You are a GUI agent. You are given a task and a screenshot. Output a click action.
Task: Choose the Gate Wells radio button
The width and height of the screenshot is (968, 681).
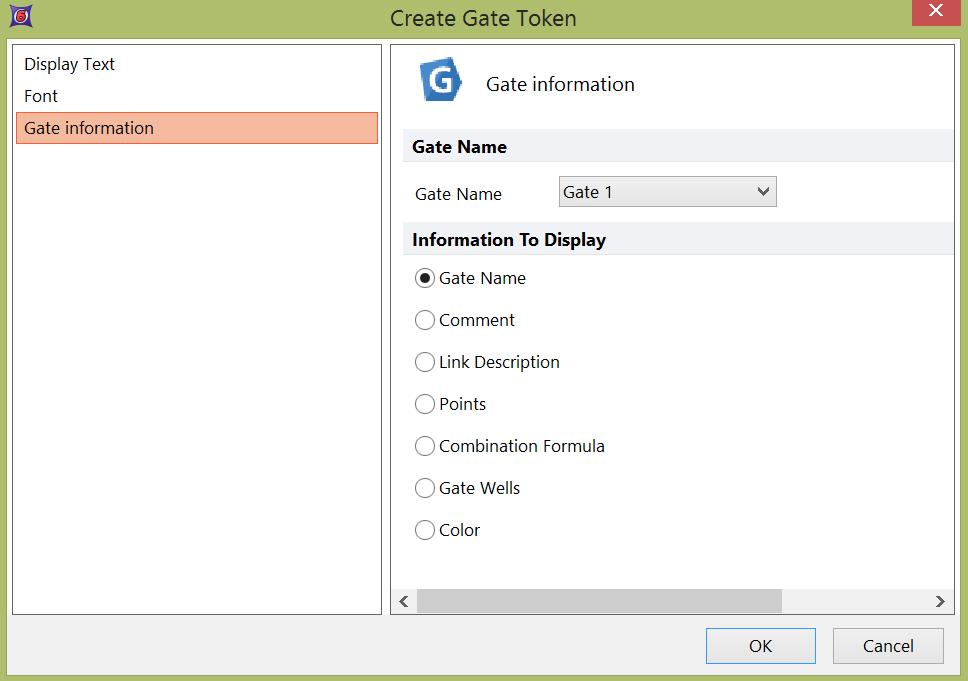(425, 489)
